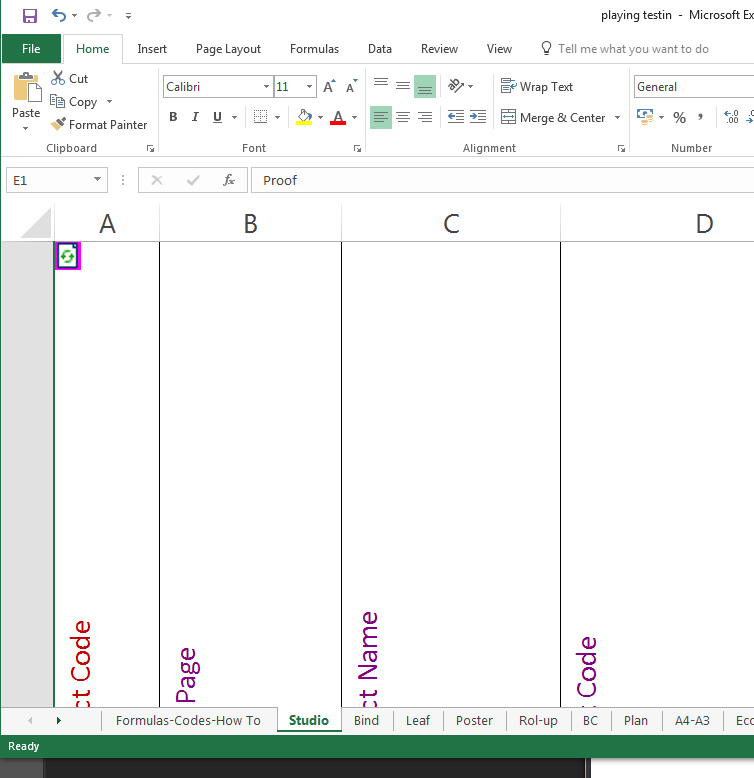This screenshot has height=778, width=754.
Task: Open the Copy options arrow
Action: point(110,102)
